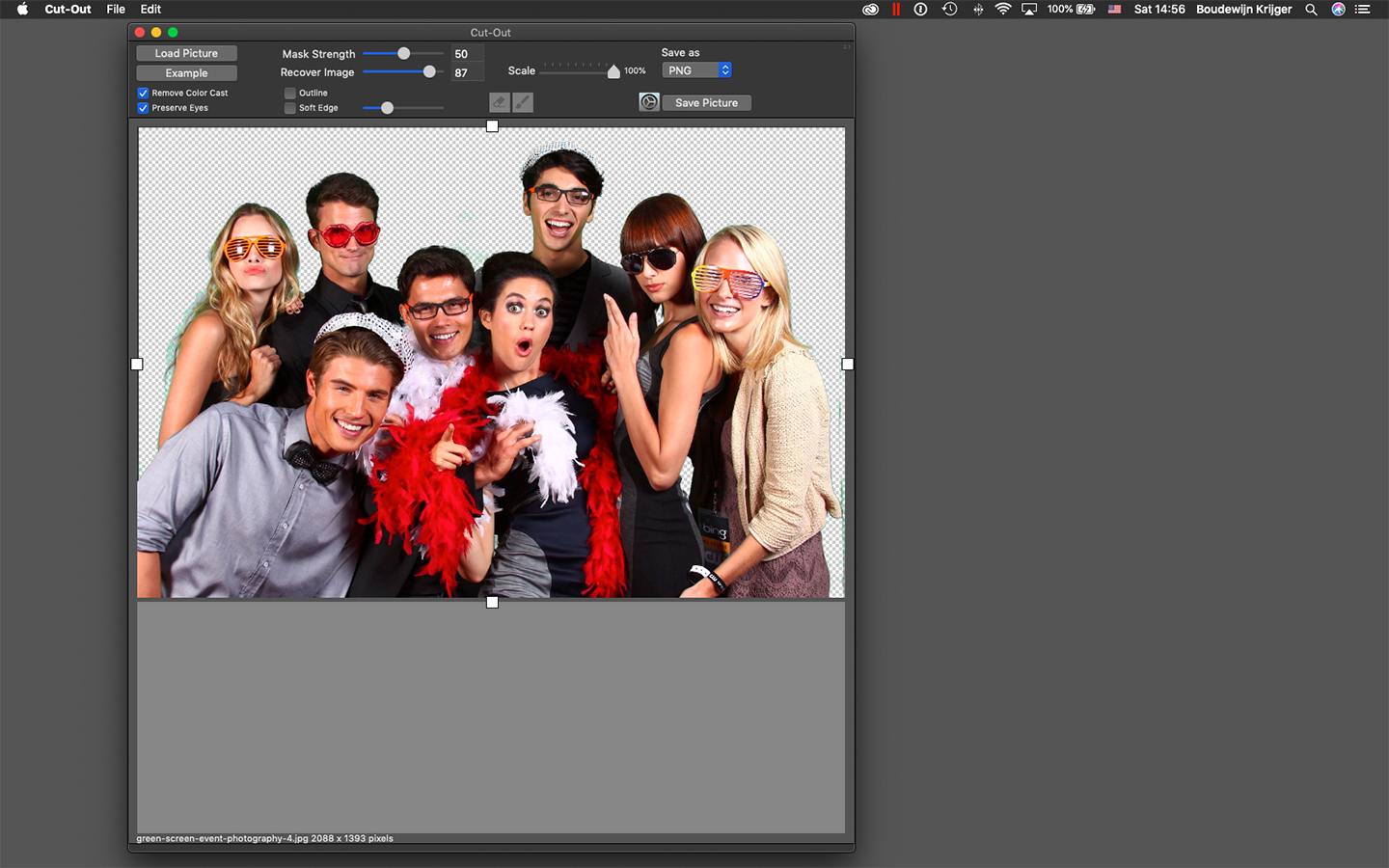Click the Load Picture button
Image resolution: width=1389 pixels, height=868 pixels.
(186, 54)
